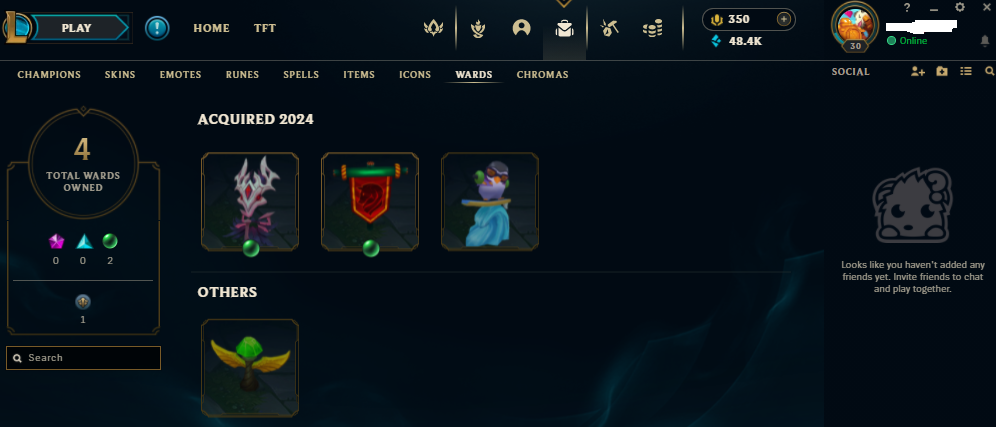The height and width of the screenshot is (427, 996).
Task: Open the Loot hammer icon
Action: click(609, 28)
